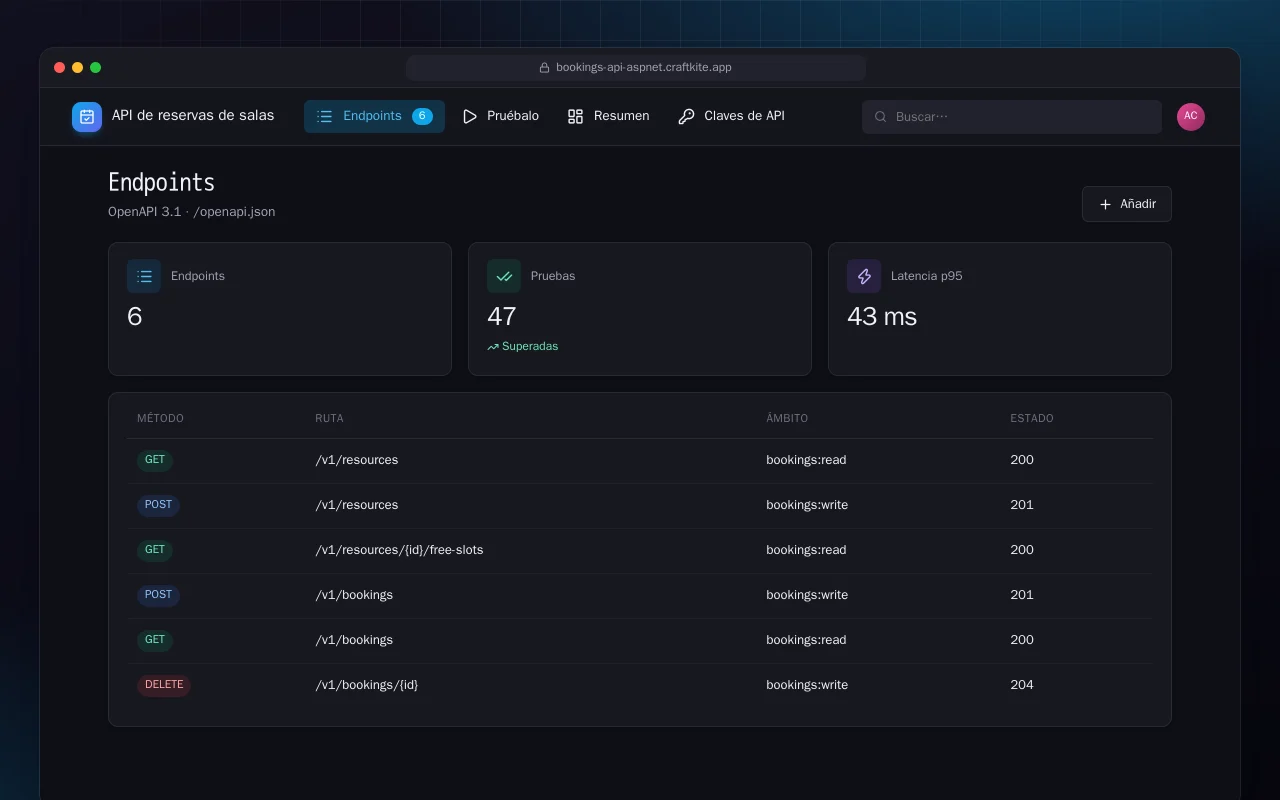The image size is (1280, 800).
Task: Click the 43 ms latency value
Action: pos(882,317)
